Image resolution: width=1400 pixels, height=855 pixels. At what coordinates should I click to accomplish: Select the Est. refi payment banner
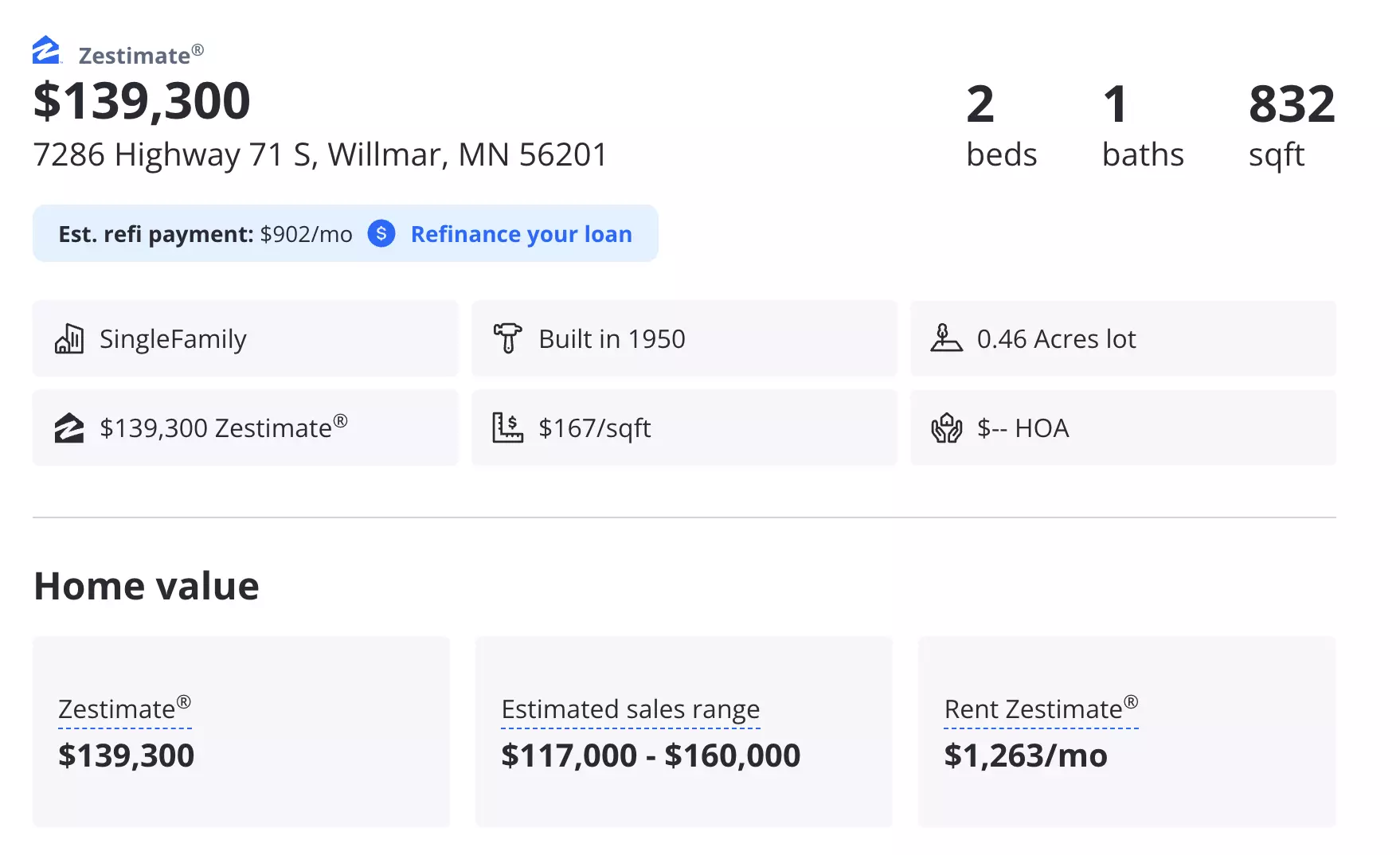click(346, 233)
